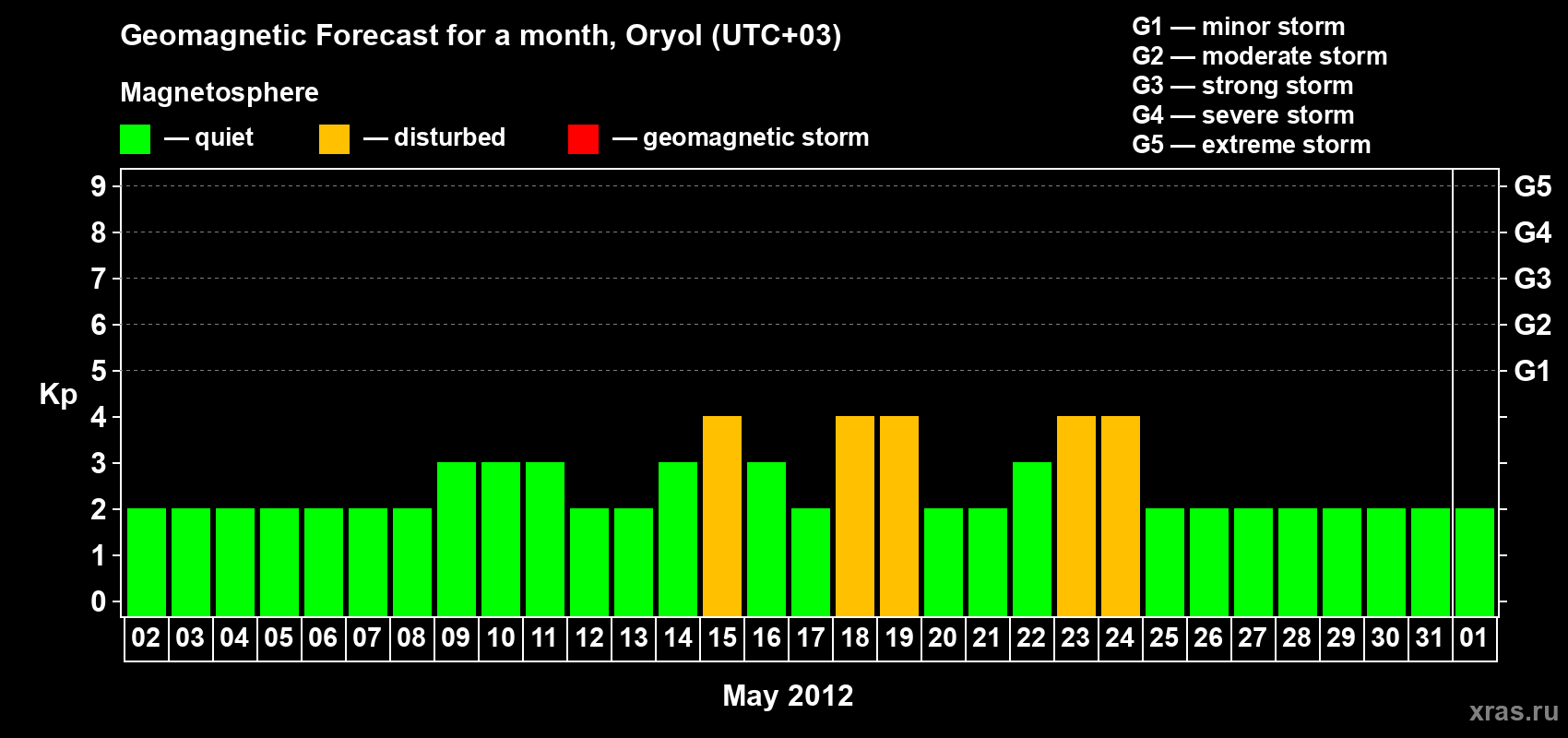Click the green bar for day 16
This screenshot has height=738, width=1568.
766,539
